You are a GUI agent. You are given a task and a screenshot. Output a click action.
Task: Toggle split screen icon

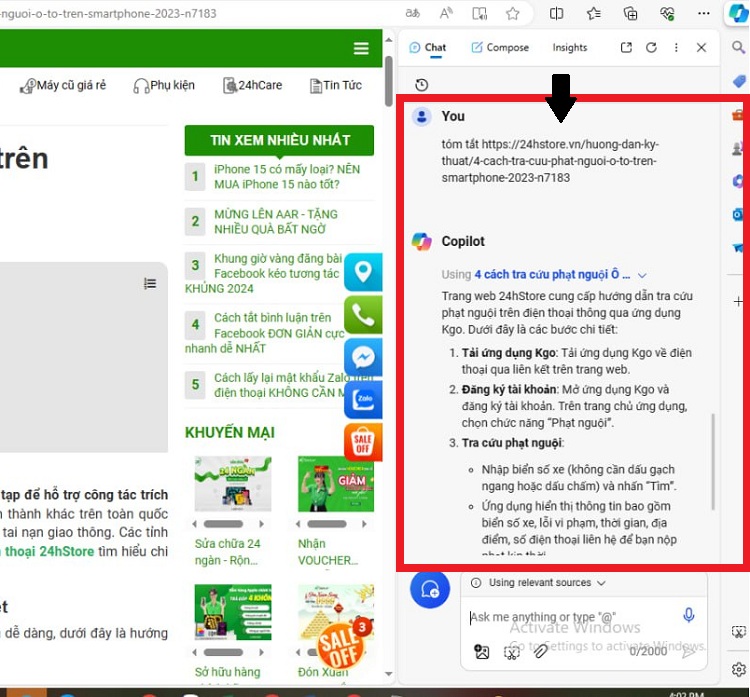(x=556, y=13)
